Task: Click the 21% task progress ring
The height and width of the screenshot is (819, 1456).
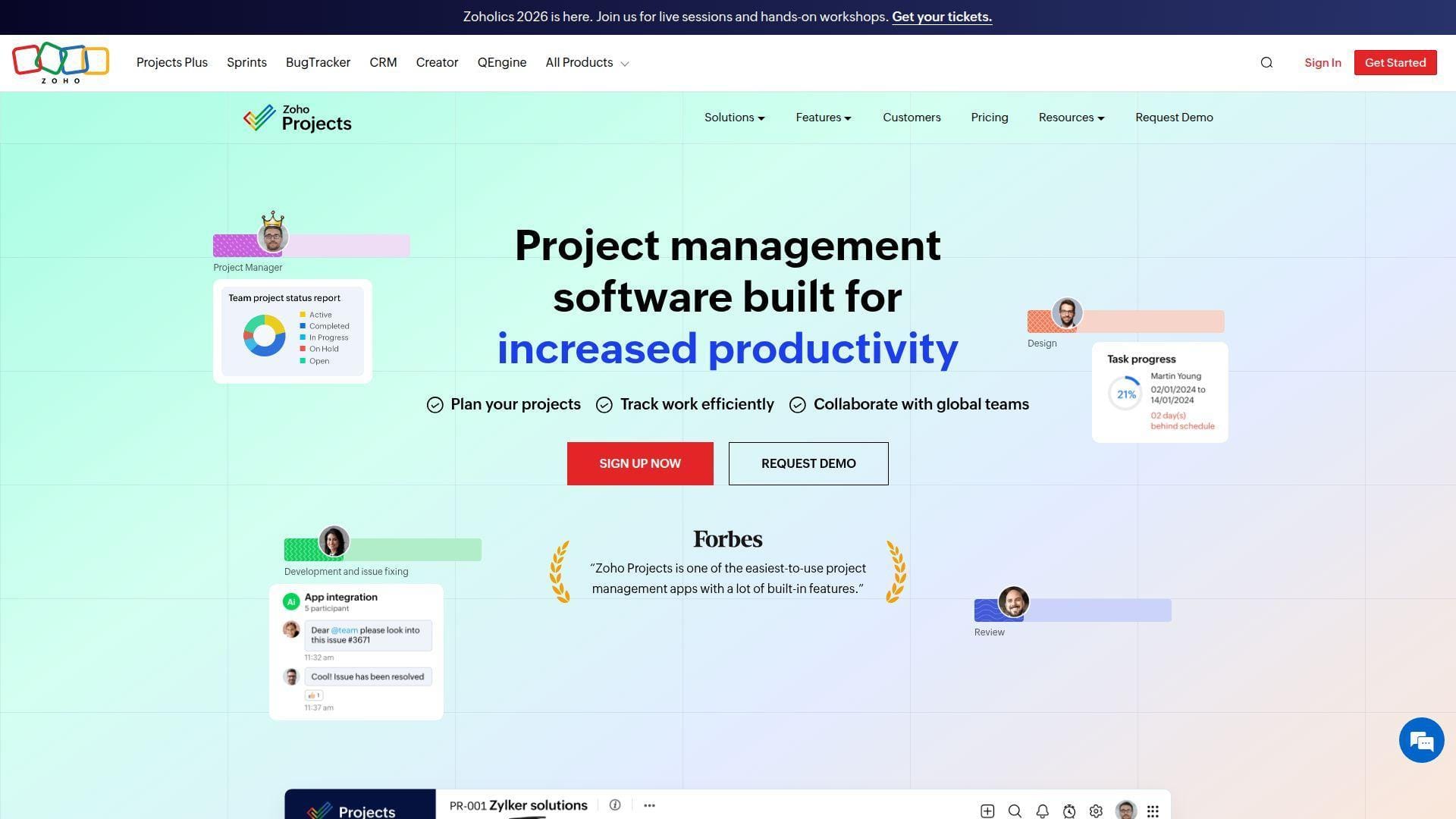Action: [1125, 394]
